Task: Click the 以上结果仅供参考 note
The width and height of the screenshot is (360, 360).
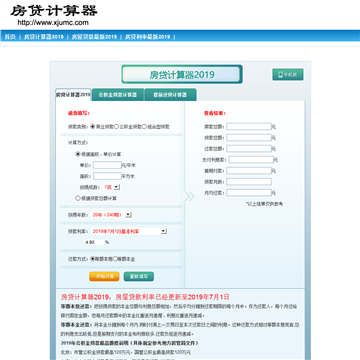Action: click(264, 203)
